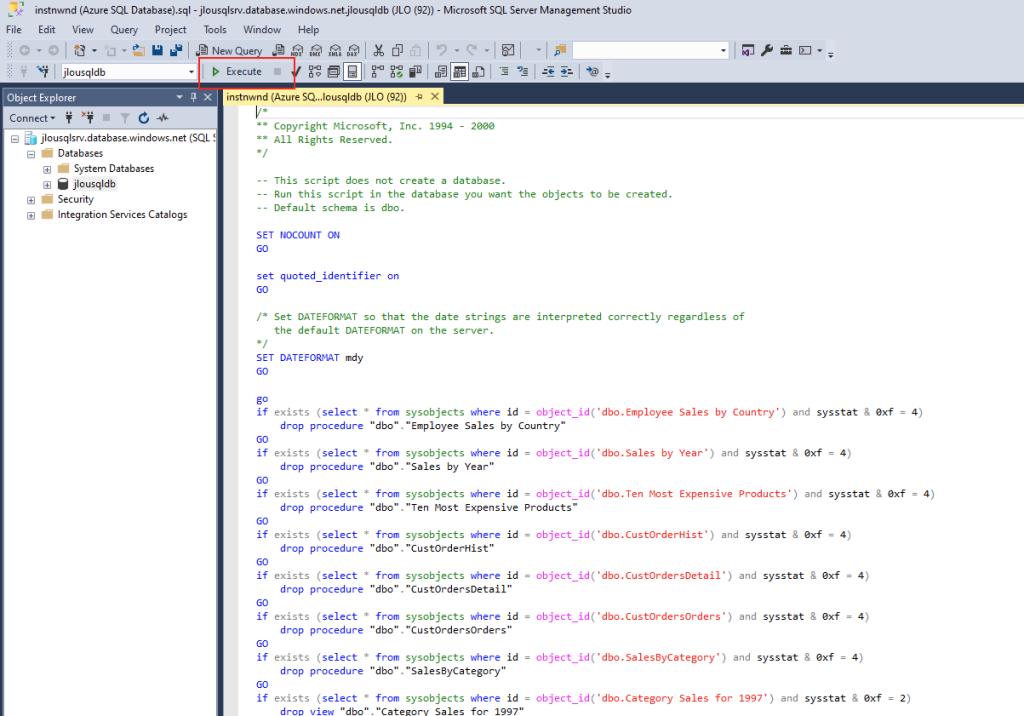Image resolution: width=1024 pixels, height=716 pixels.
Task: Click the DAX query icon
Action: (x=353, y=50)
